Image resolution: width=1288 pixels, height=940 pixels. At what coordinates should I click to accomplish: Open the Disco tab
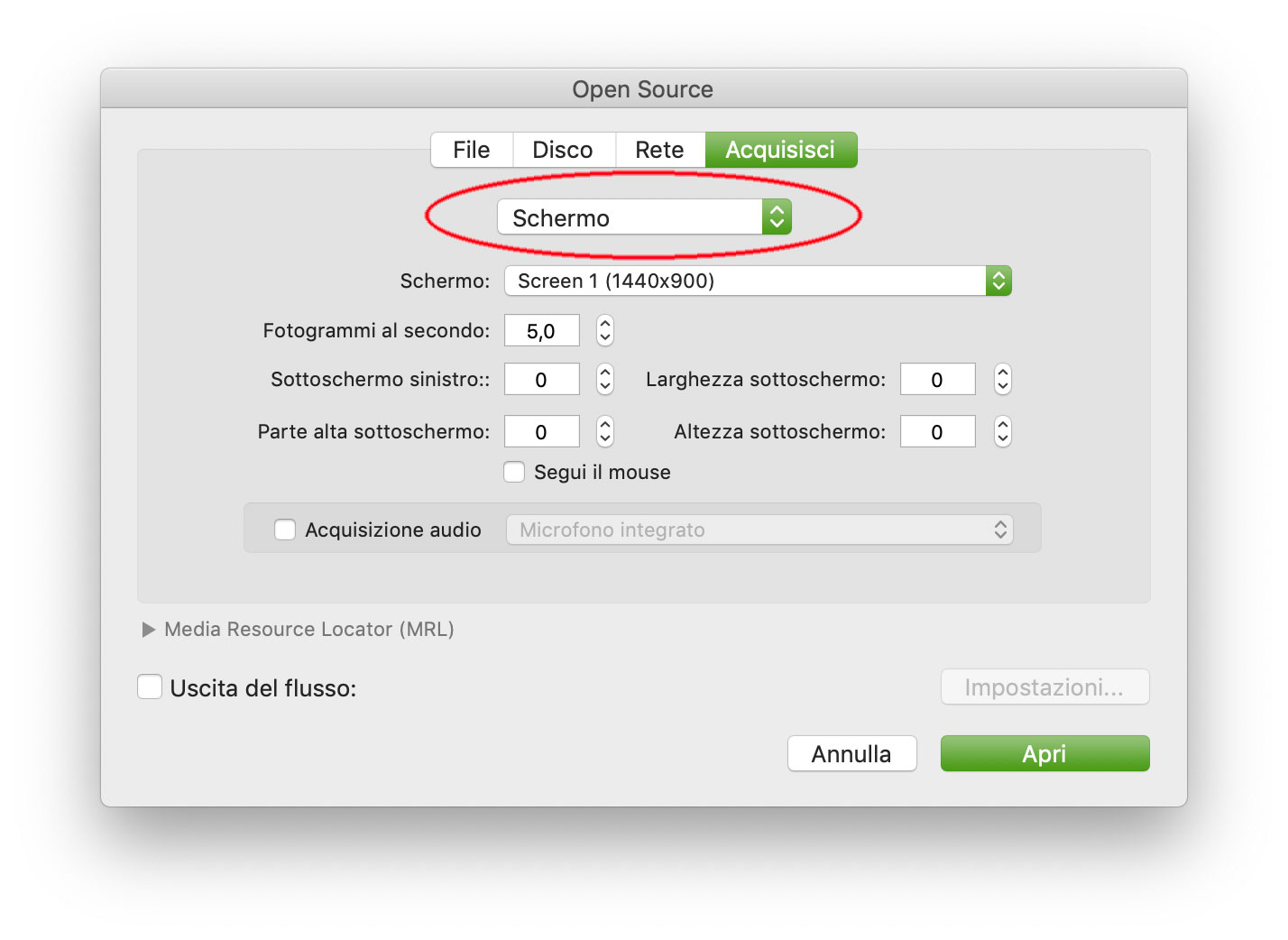(563, 150)
